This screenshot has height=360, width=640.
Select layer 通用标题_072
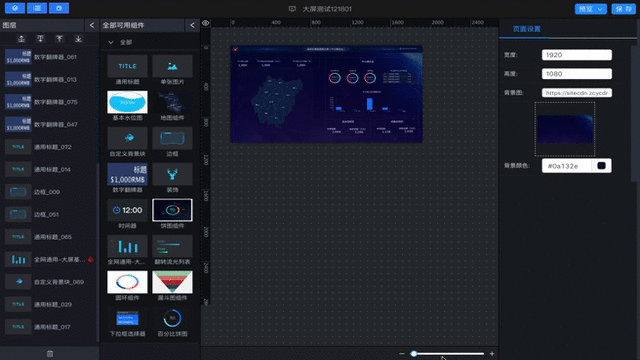pyautogui.click(x=49, y=147)
